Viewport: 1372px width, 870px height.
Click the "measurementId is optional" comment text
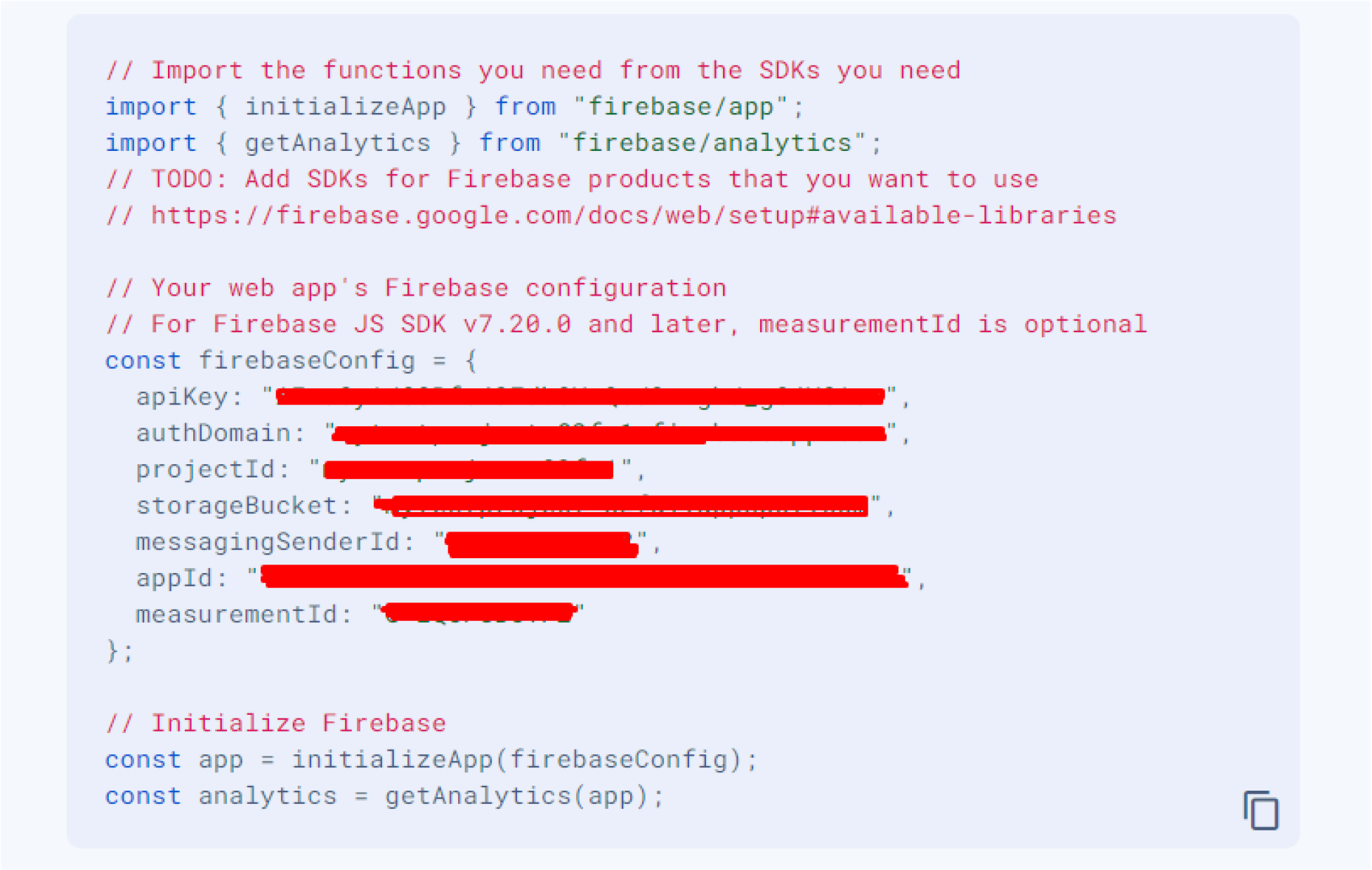(952, 324)
